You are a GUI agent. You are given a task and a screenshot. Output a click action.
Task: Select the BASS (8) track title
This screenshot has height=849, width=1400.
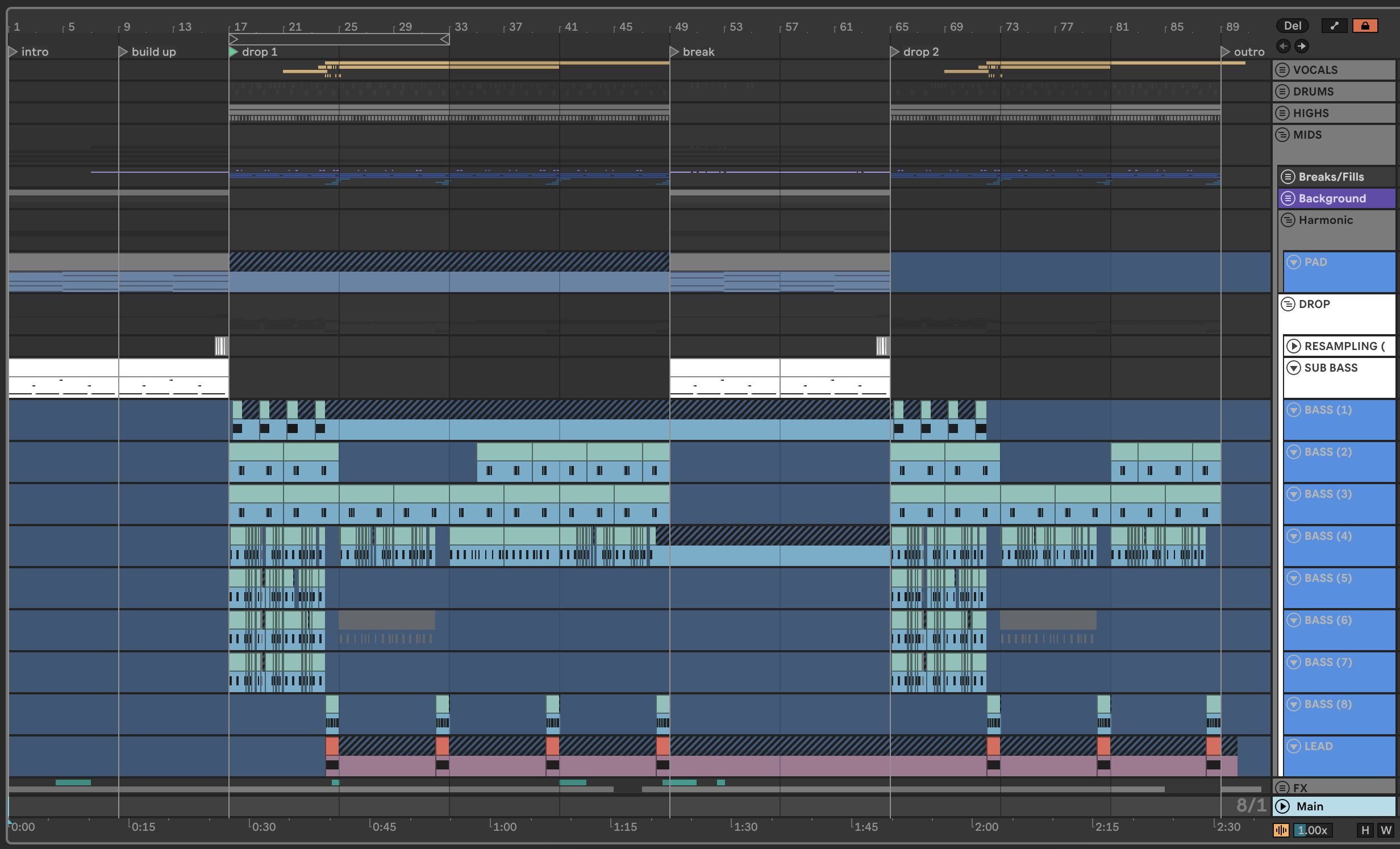[1328, 704]
